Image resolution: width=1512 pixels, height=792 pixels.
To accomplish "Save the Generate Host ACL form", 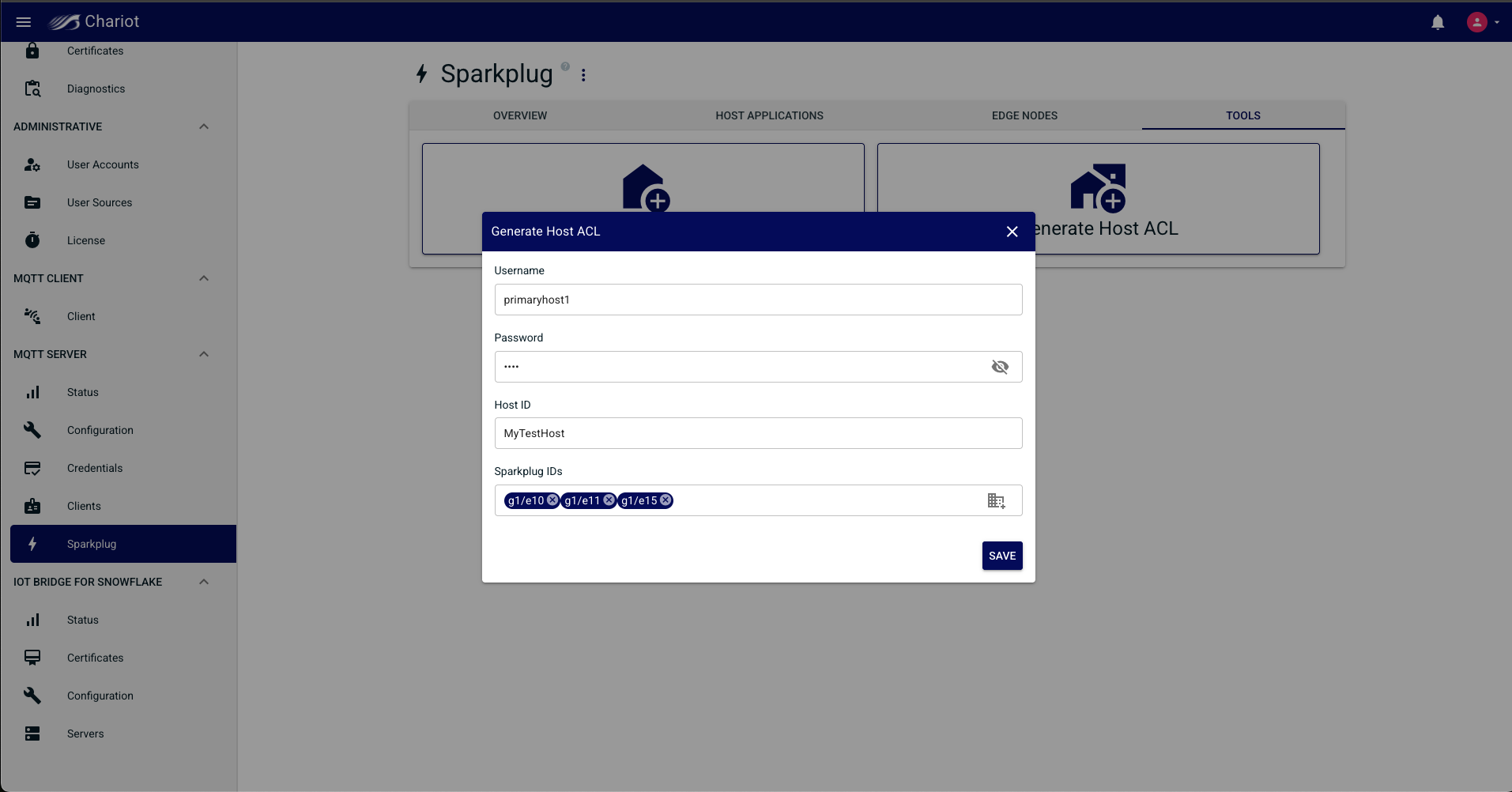I will 1002,556.
